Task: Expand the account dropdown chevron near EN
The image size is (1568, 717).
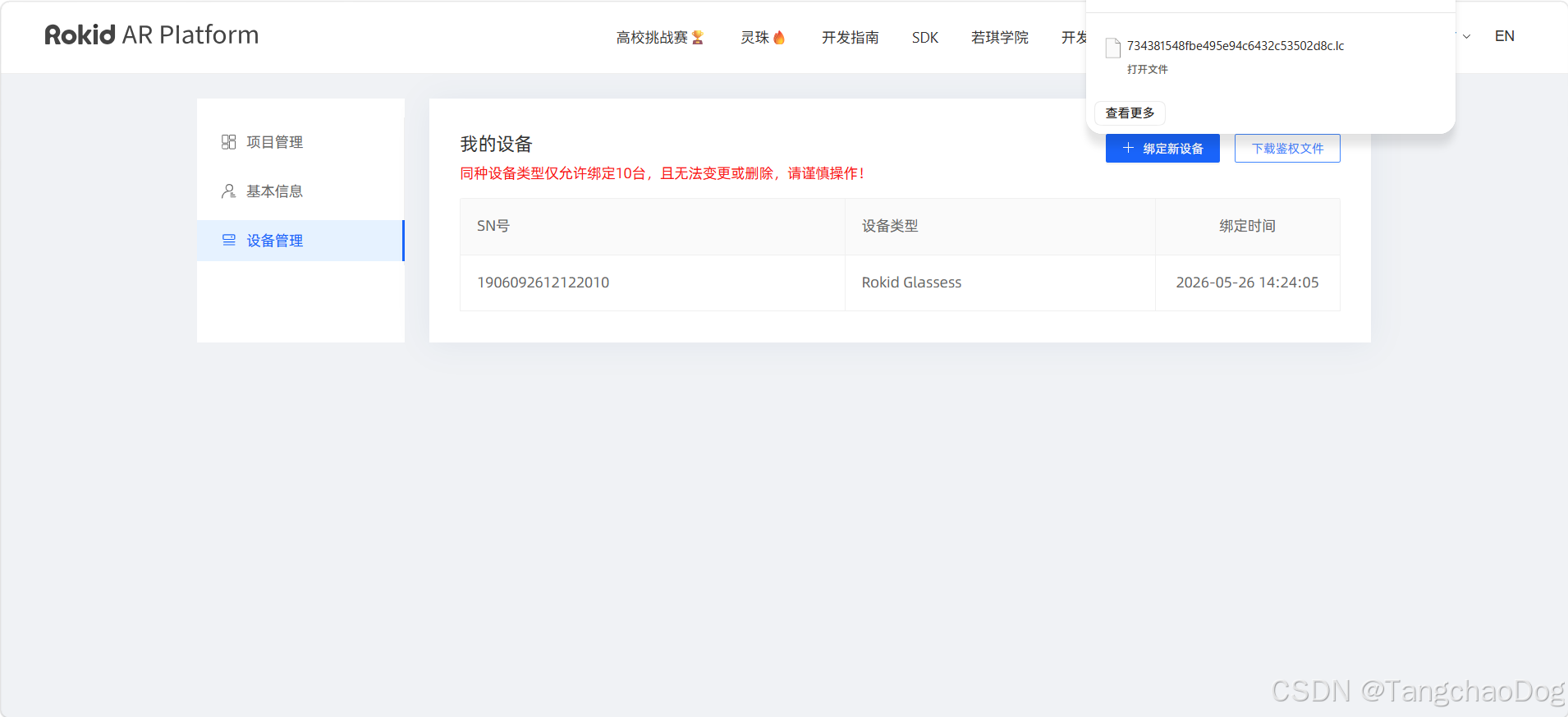Action: tap(1466, 37)
